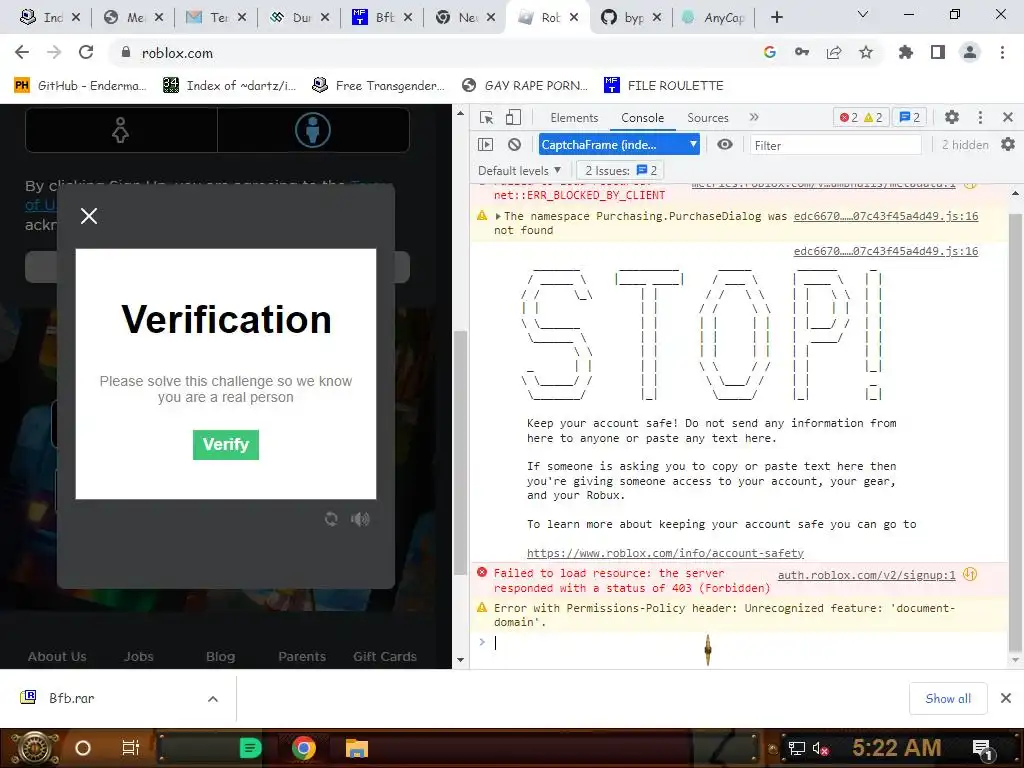Screen dimensions: 1024x768
Task: Go back with the browser back arrow
Action: pyautogui.click(x=22, y=52)
